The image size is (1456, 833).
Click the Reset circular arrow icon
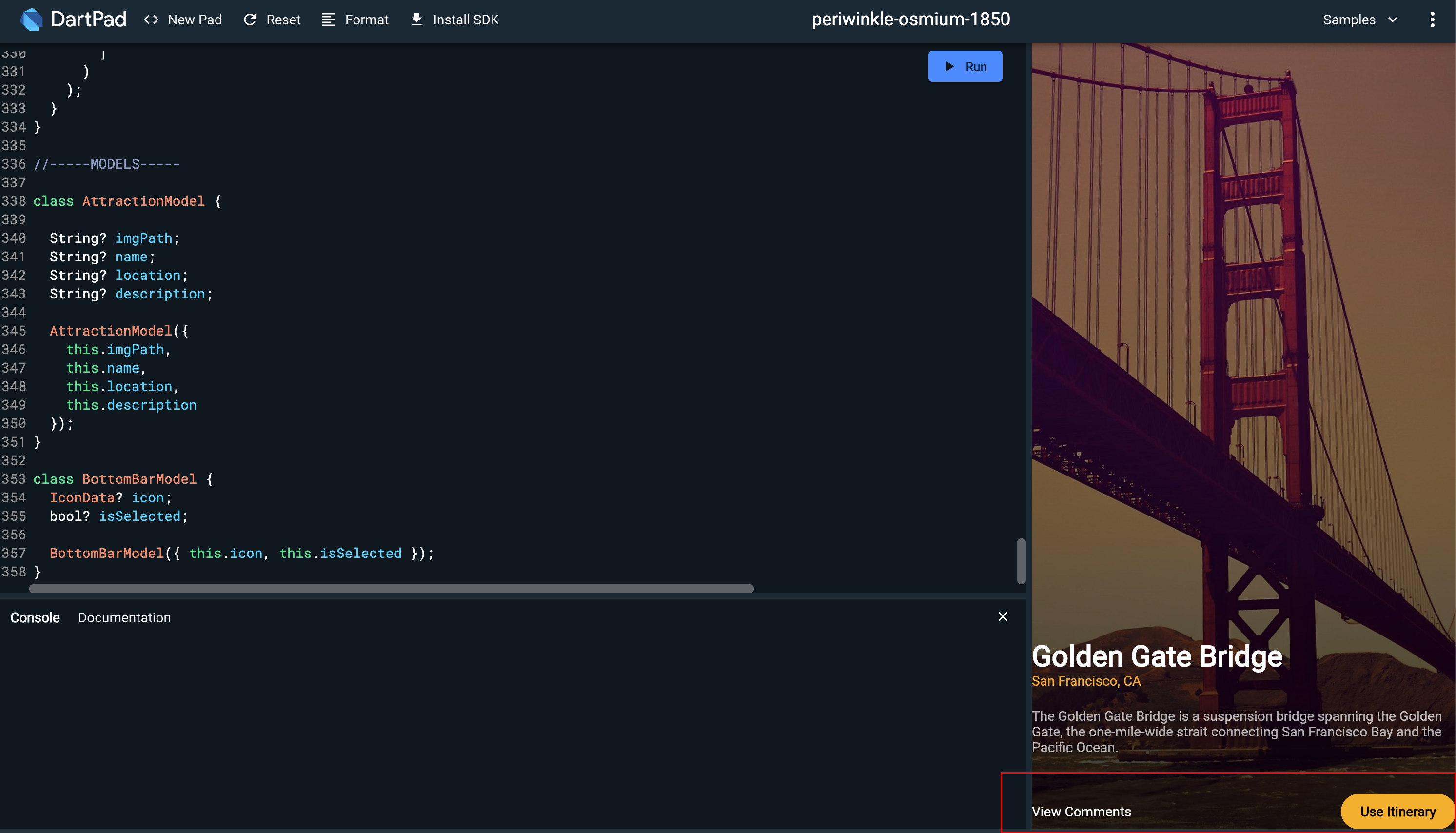(x=250, y=20)
